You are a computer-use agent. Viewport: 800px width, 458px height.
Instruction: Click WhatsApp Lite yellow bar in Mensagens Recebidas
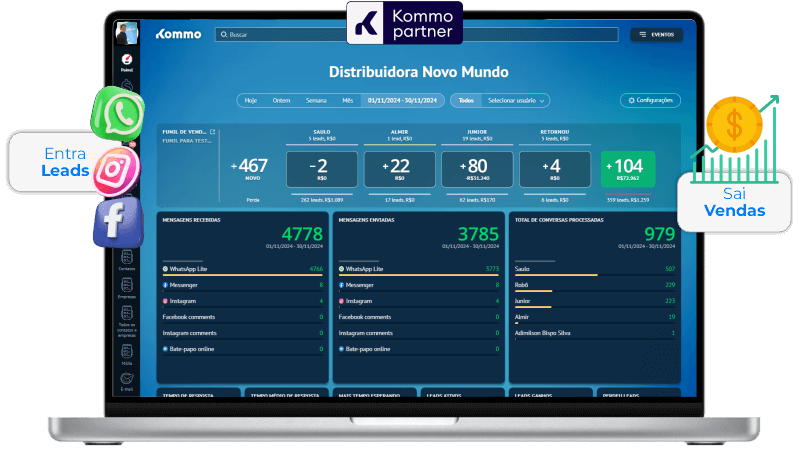242,275
